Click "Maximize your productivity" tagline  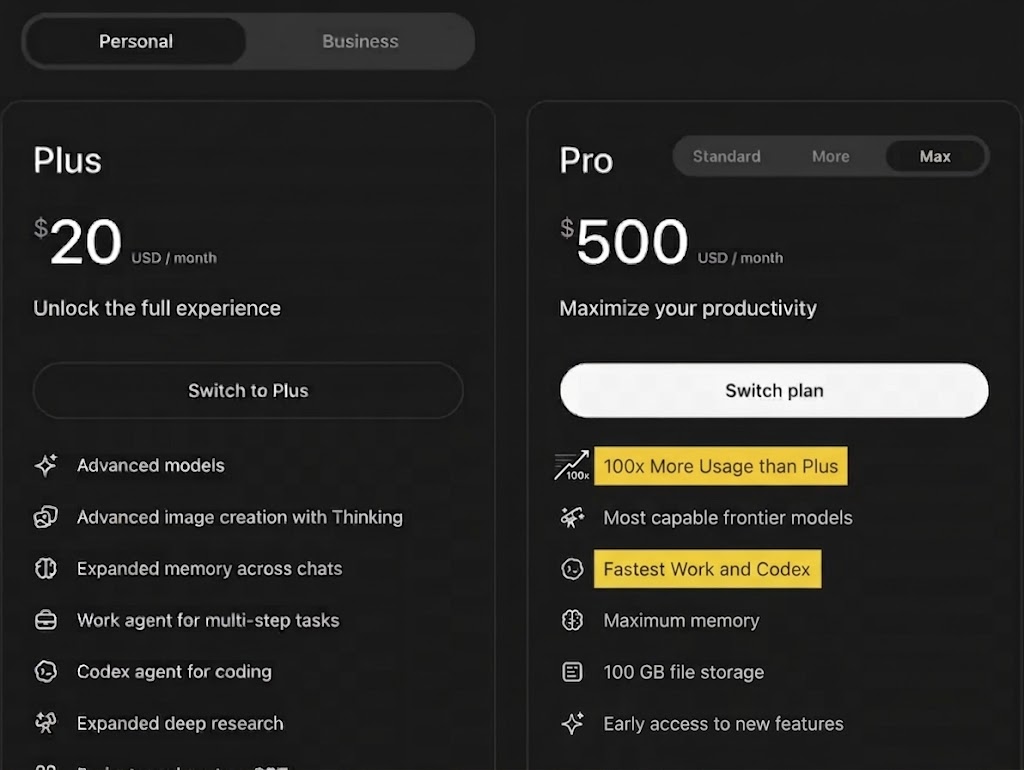[688, 308]
